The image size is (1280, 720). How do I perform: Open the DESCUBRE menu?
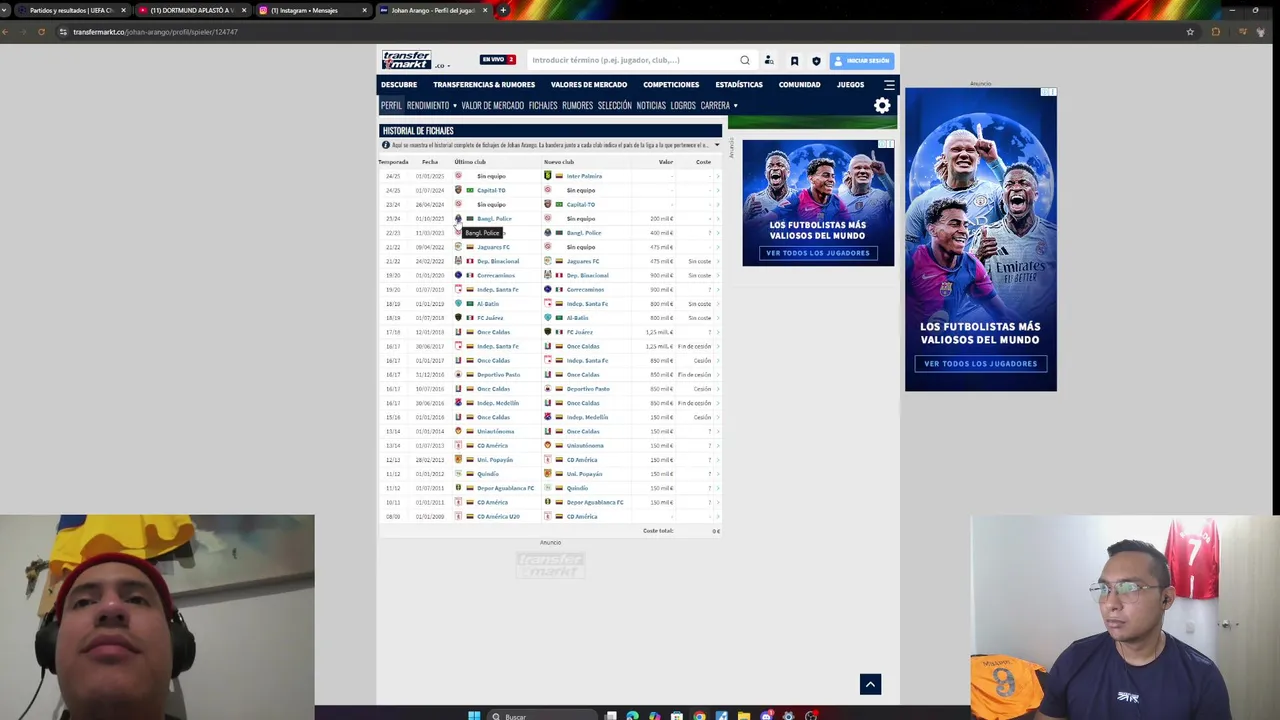(399, 85)
